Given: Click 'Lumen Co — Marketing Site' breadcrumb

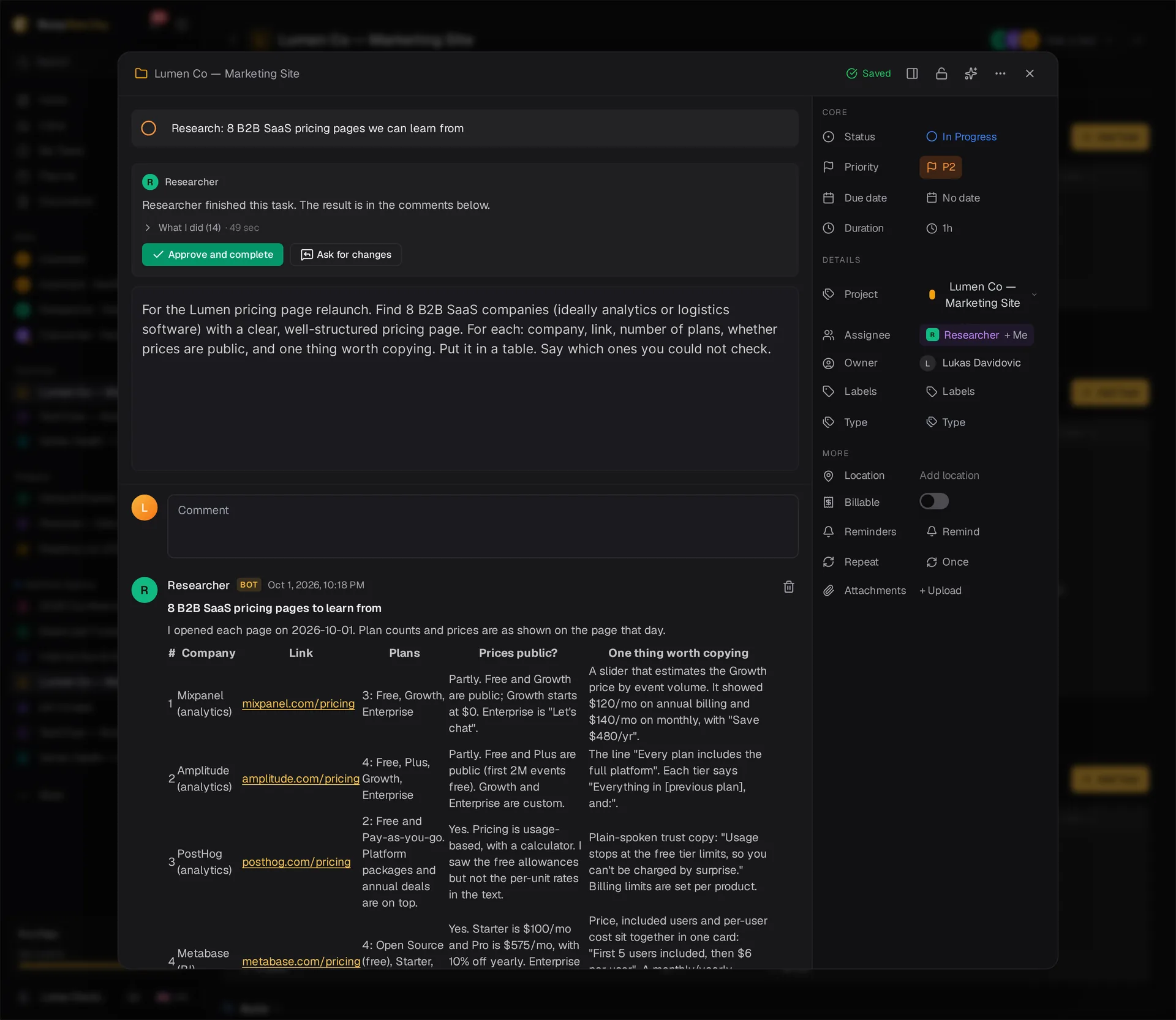Looking at the screenshot, I should tap(227, 73).
